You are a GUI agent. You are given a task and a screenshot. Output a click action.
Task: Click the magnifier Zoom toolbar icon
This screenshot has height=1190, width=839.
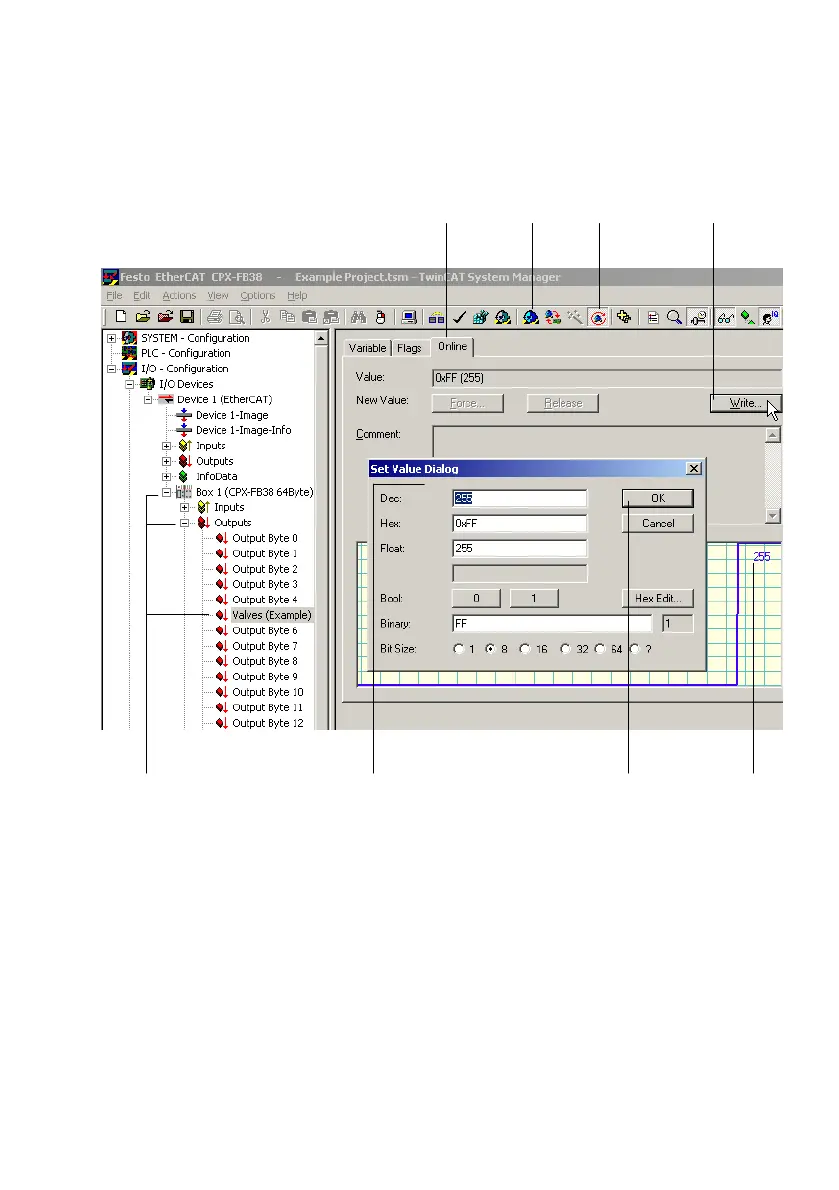pyautogui.click(x=674, y=317)
